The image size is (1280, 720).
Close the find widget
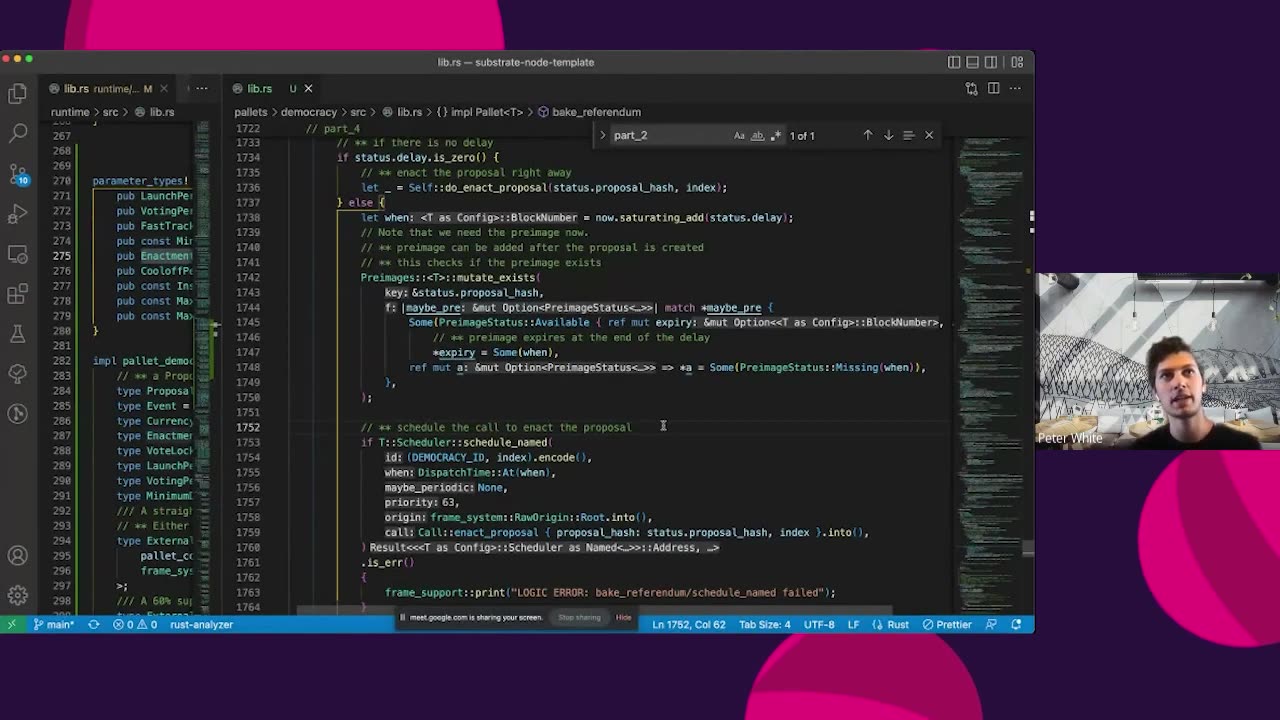[929, 135]
